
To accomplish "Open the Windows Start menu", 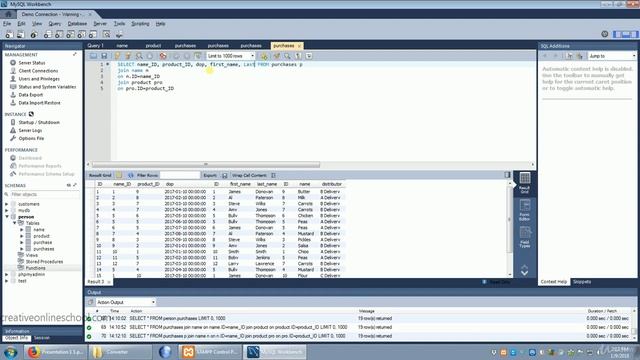I will (11, 352).
